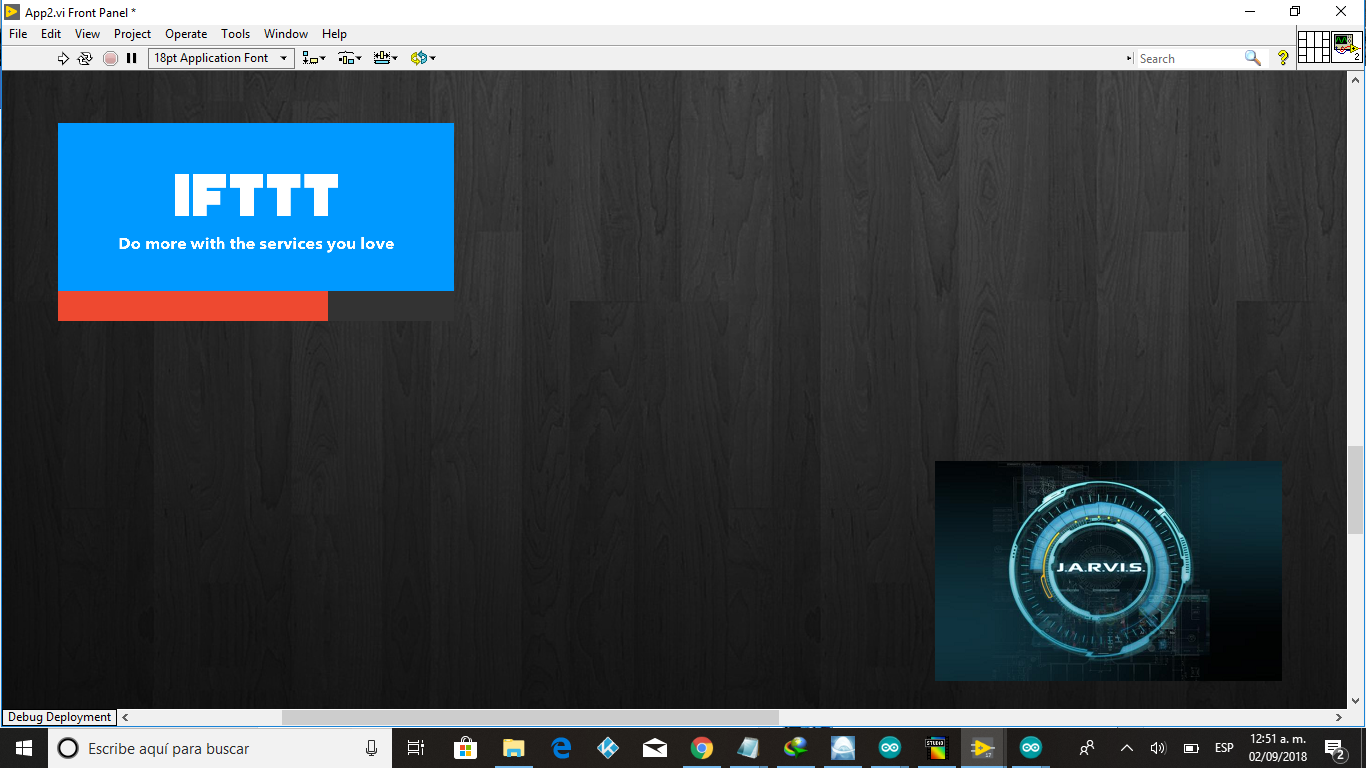This screenshot has height=768, width=1366.
Task: Open Microsoft Store from taskbar
Action: point(465,748)
